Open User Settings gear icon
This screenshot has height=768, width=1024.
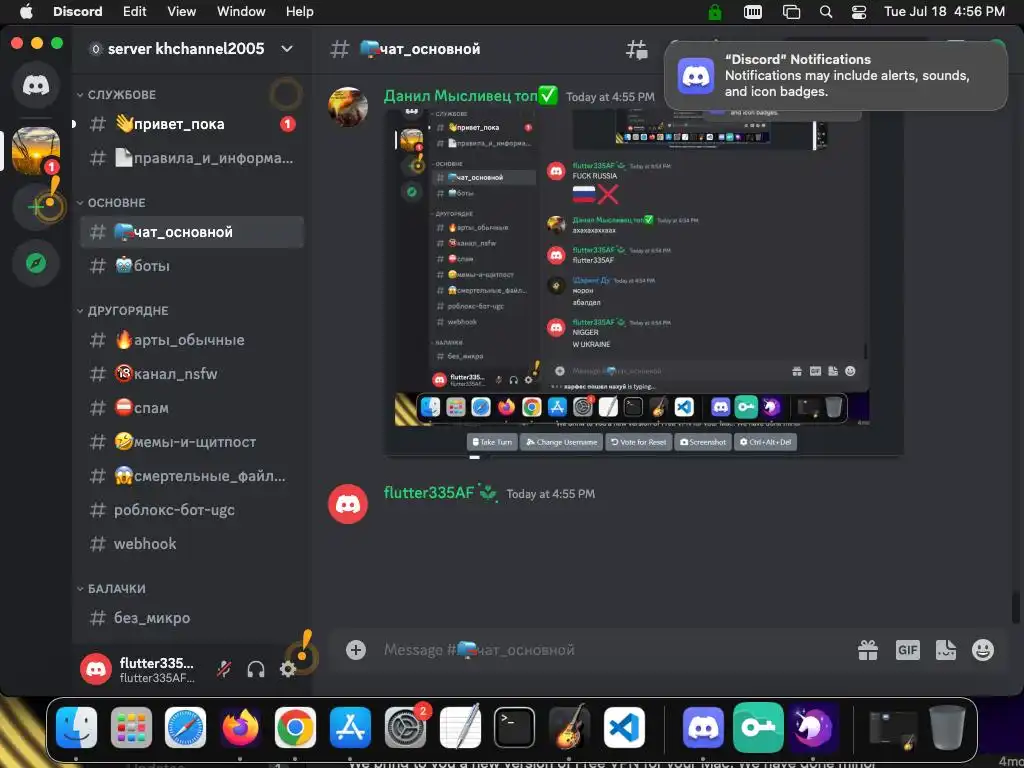point(288,669)
